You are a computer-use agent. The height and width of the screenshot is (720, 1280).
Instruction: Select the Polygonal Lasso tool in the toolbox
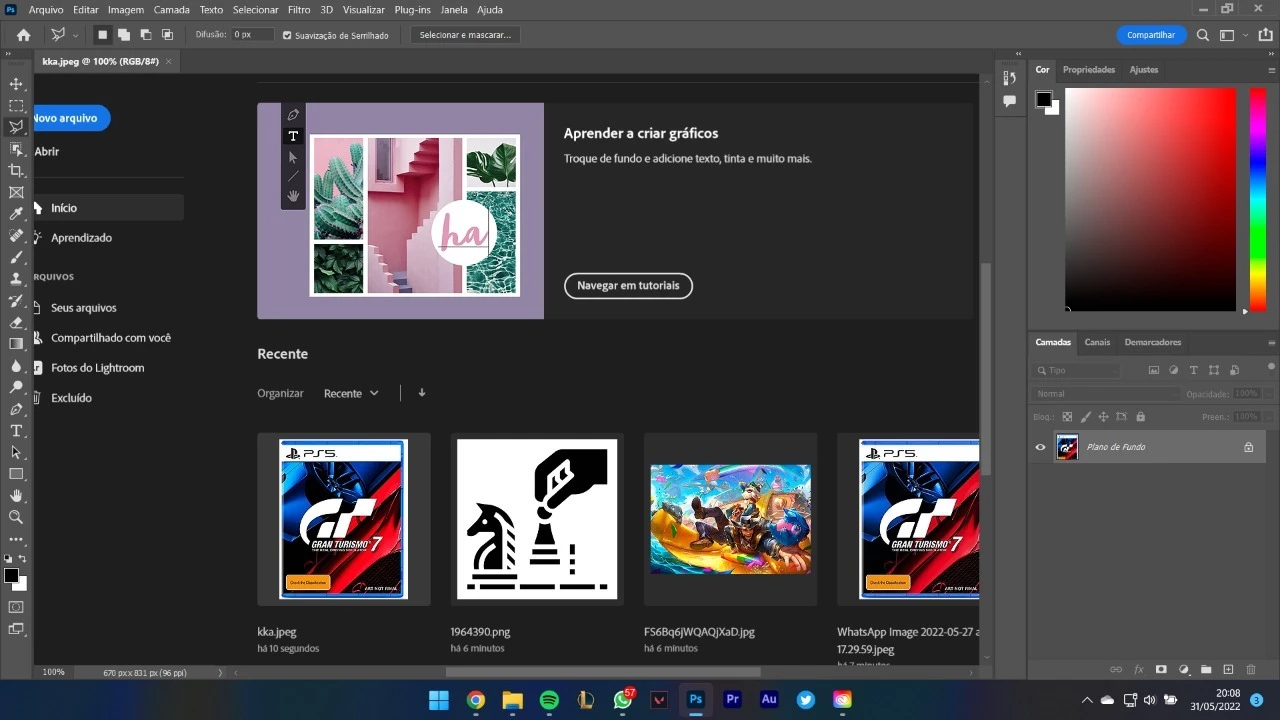point(16,127)
